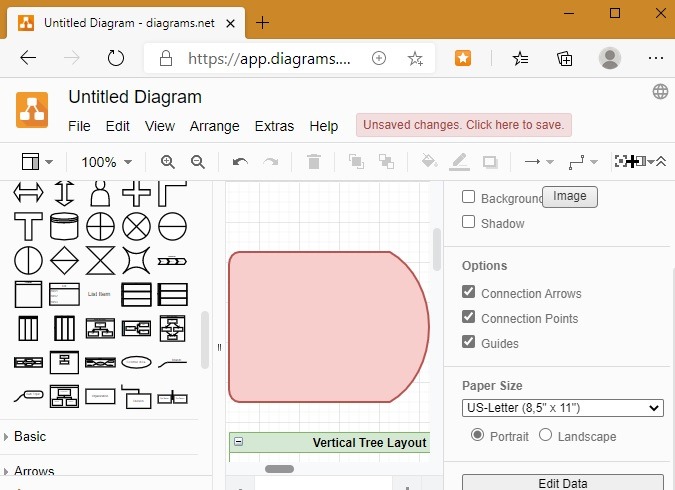The width and height of the screenshot is (675, 490).
Task: Open the Paper Size US-Letter dropdown
Action: coord(563,408)
